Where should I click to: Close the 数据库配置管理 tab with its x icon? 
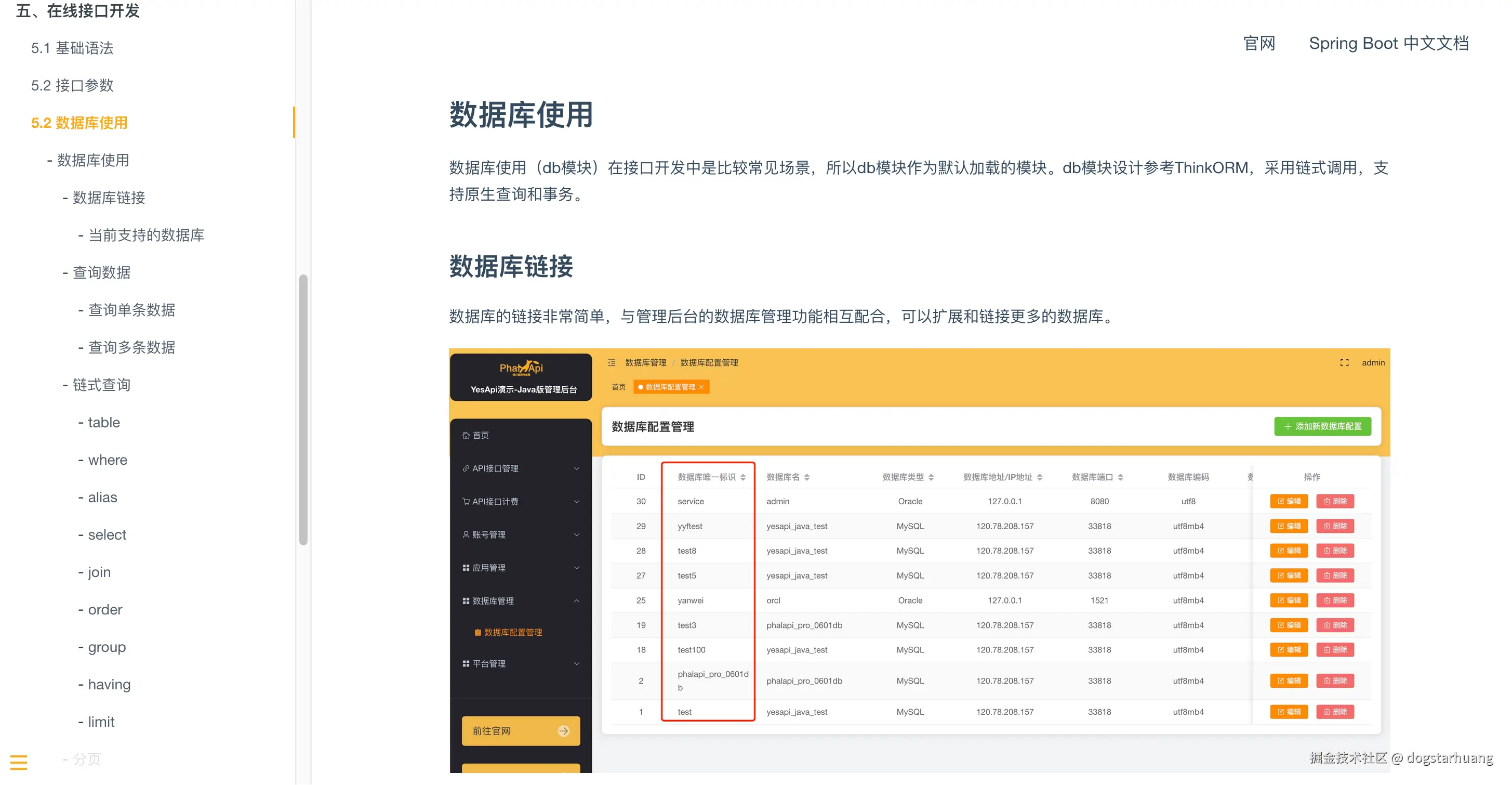coord(701,387)
